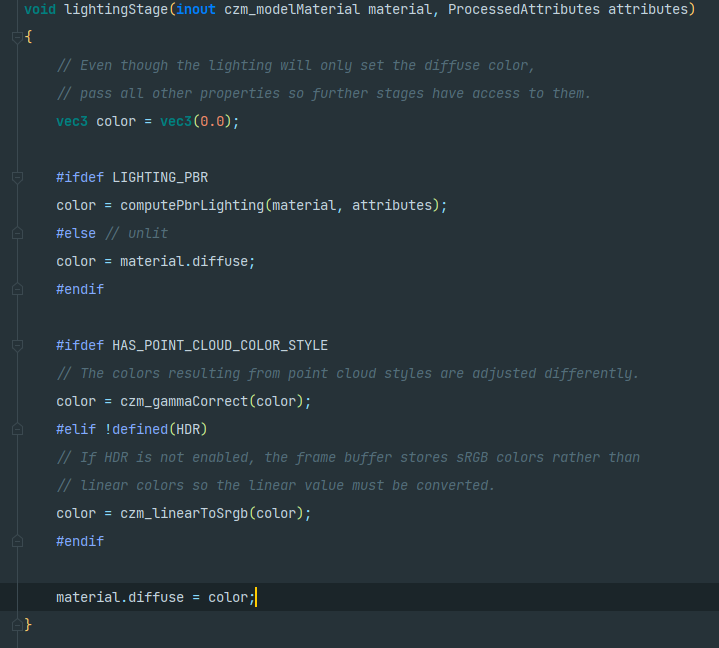The height and width of the screenshot is (648, 719).
Task: Collapse the #ifdef LIGHTING_PBR fold marker
Action: pos(17,177)
